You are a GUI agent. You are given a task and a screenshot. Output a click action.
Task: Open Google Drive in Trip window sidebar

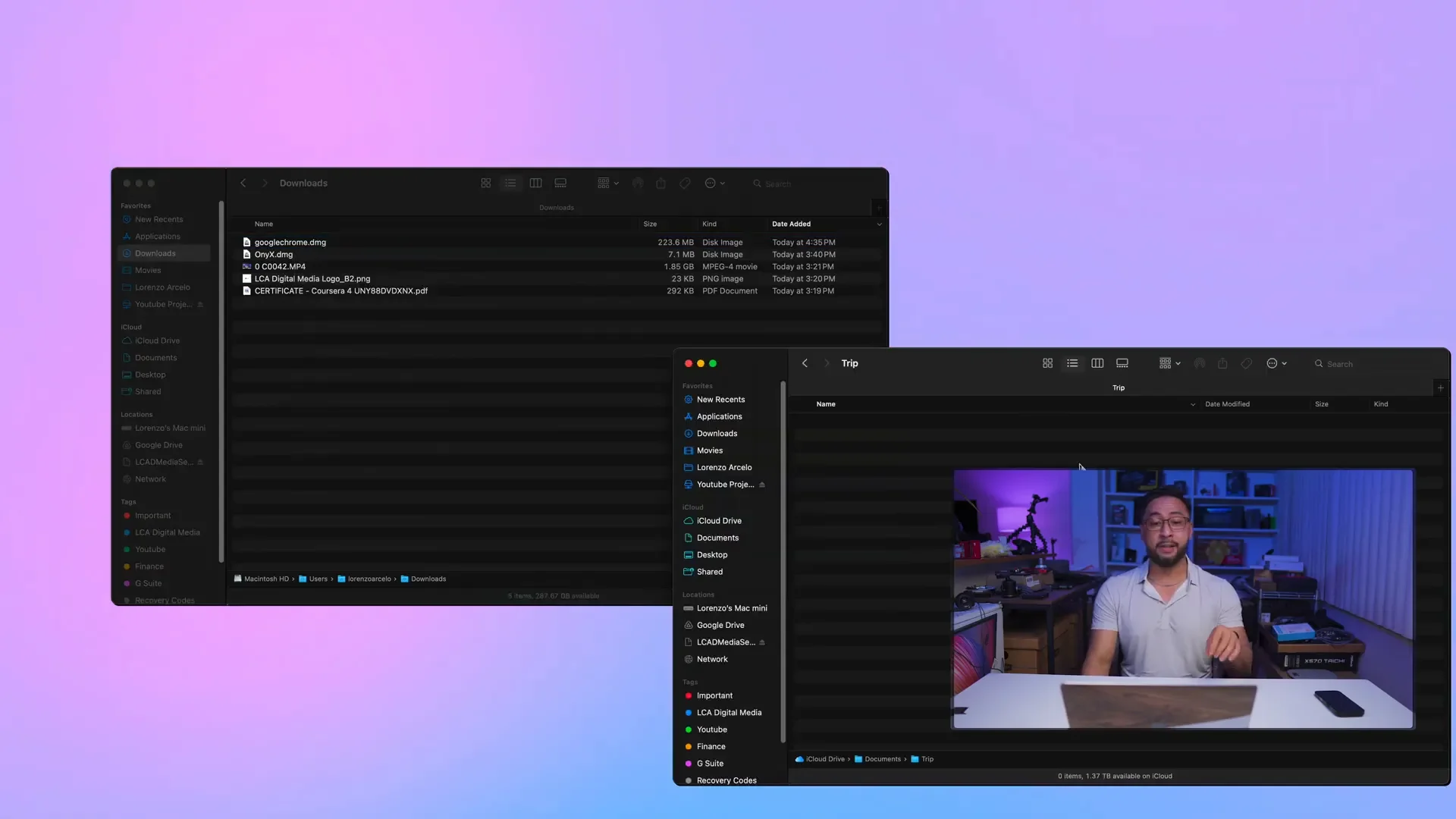point(720,626)
